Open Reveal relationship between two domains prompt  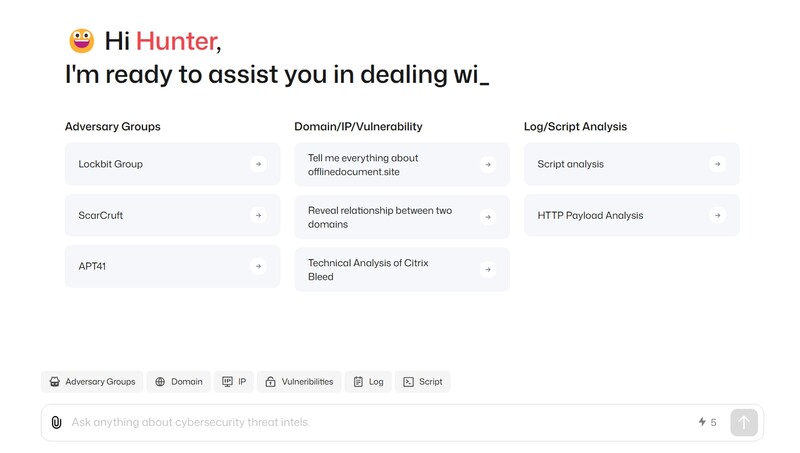pos(390,217)
